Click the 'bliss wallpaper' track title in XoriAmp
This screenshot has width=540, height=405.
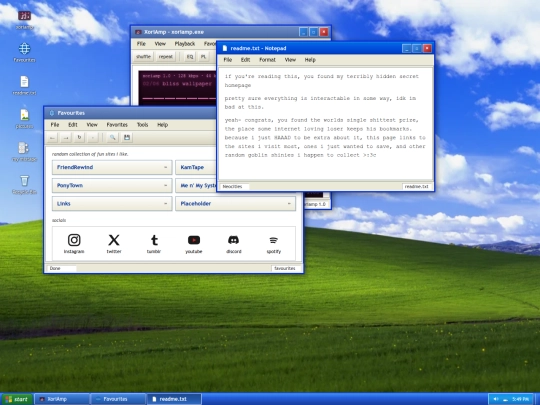[187, 84]
